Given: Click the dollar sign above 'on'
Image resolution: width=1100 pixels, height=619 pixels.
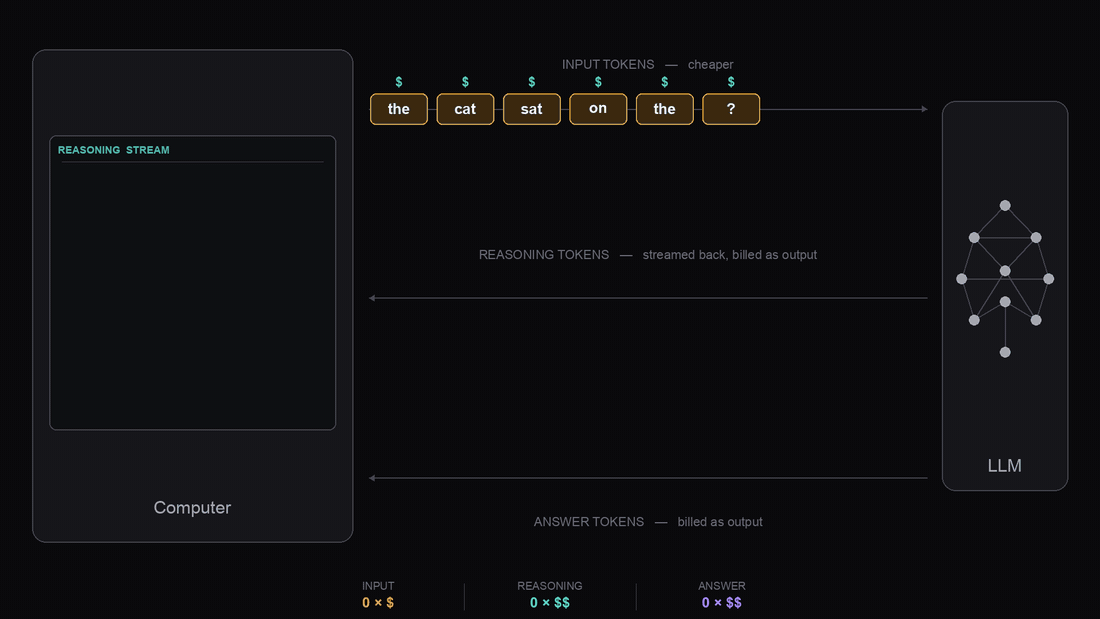Looking at the screenshot, I should click(x=598, y=82).
